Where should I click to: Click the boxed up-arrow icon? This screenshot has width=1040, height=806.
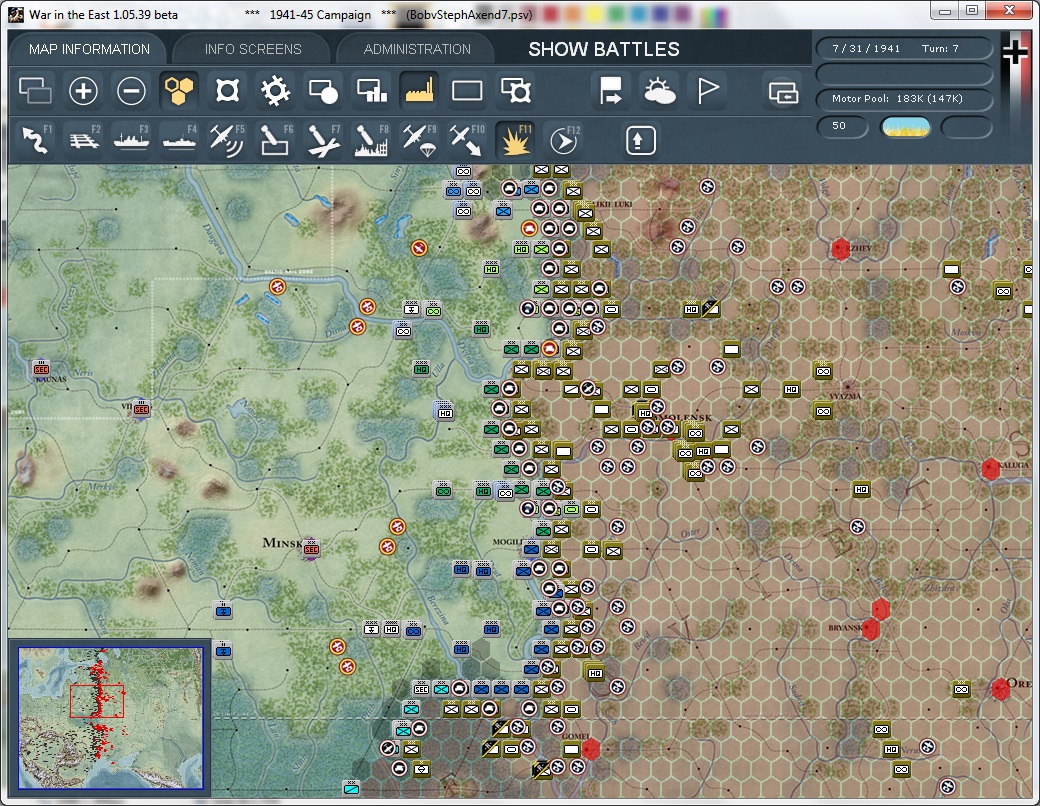point(640,140)
